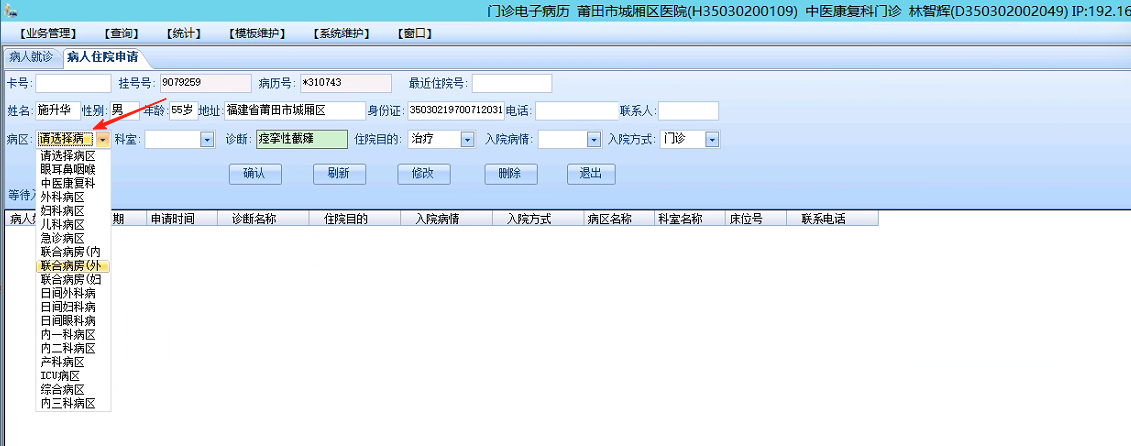Click the 退出 button
The image size is (1131, 446).
point(591,174)
